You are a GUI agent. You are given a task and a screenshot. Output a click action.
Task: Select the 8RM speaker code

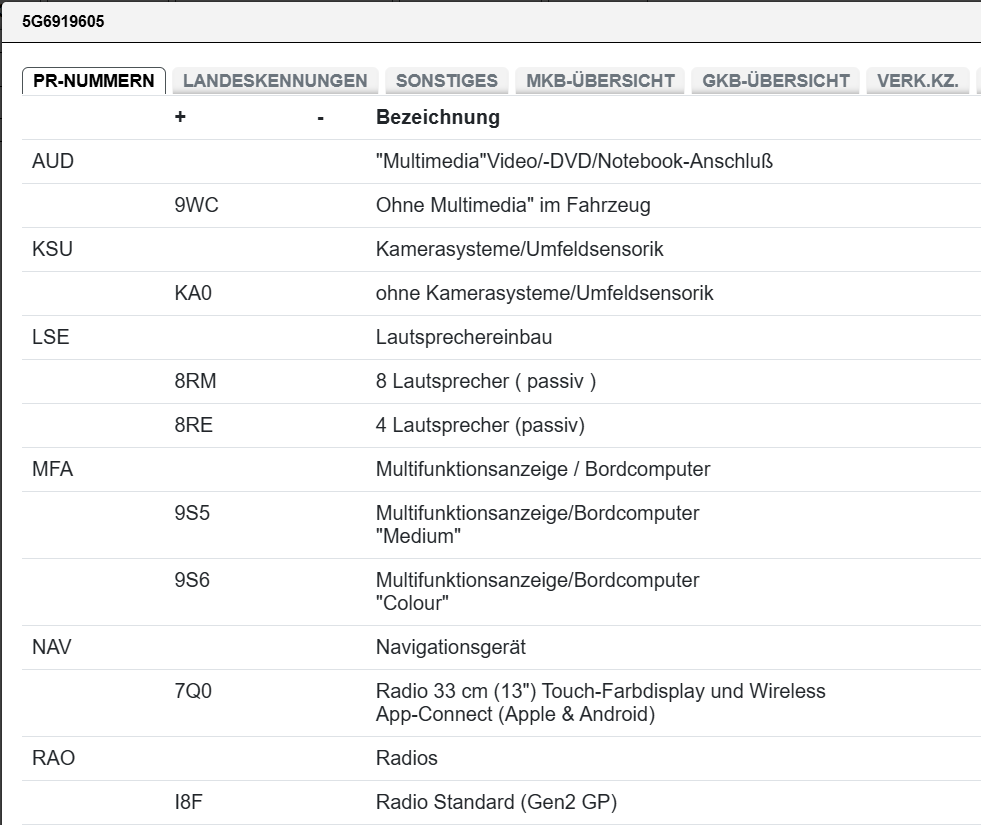tap(195, 382)
